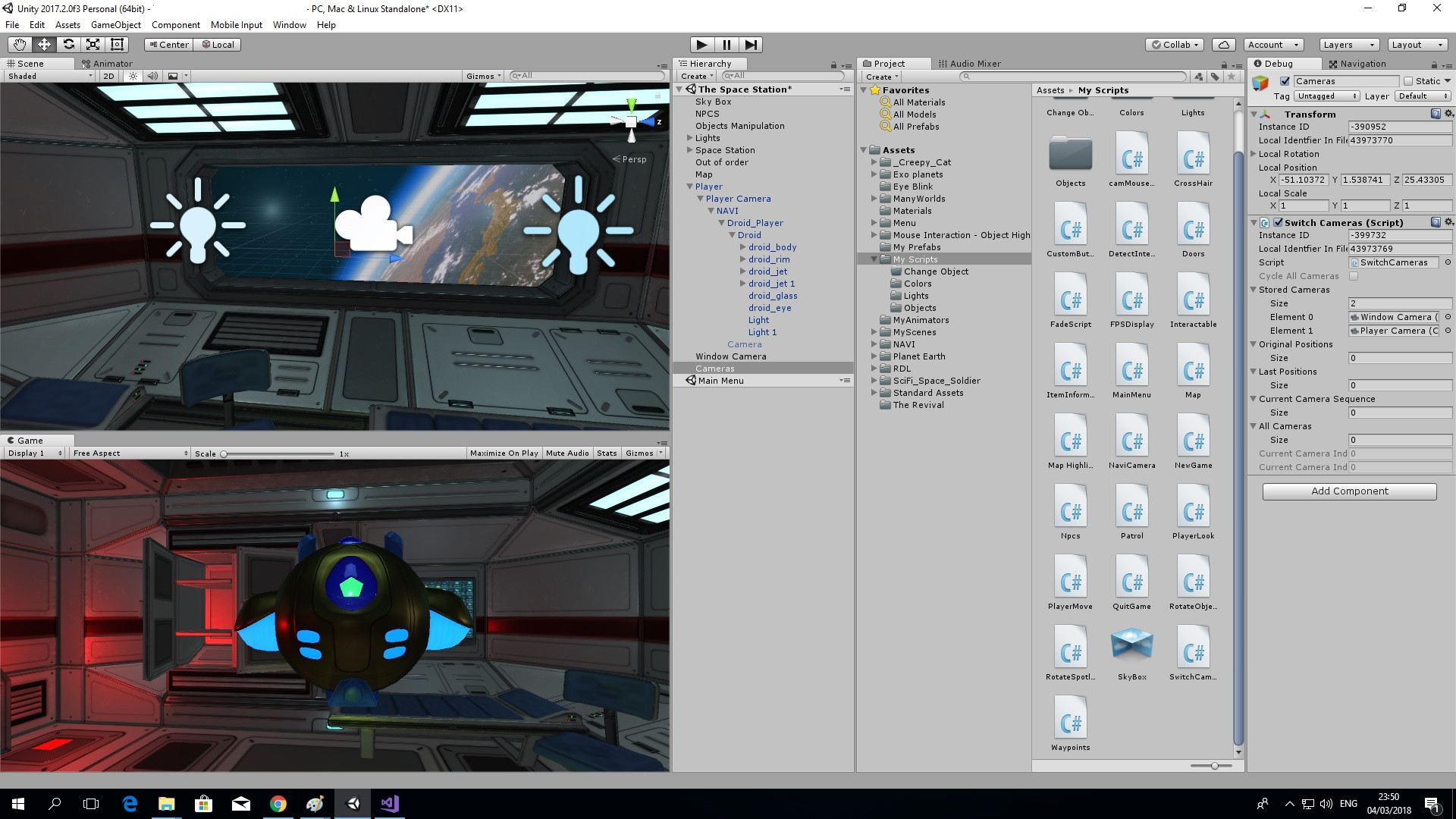
Task: Adjust the Game view Scale slider
Action: pos(278,453)
